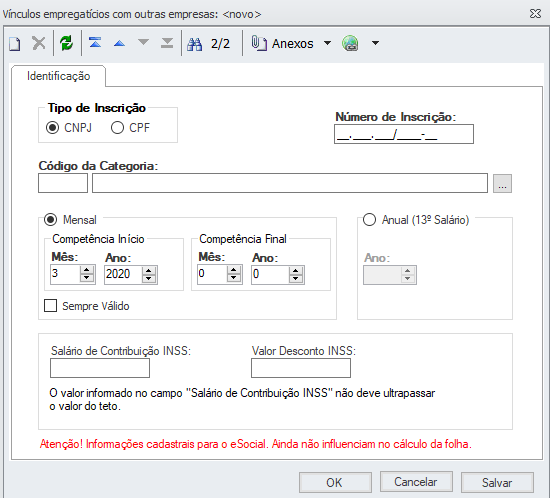Screen dimensions: 550x498
Task: Close the Vínculos empregatícios dialog
Action: pos(535,14)
